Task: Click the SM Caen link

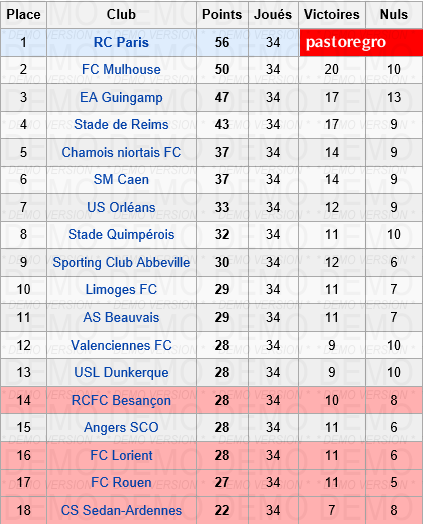Action: pyautogui.click(x=121, y=179)
